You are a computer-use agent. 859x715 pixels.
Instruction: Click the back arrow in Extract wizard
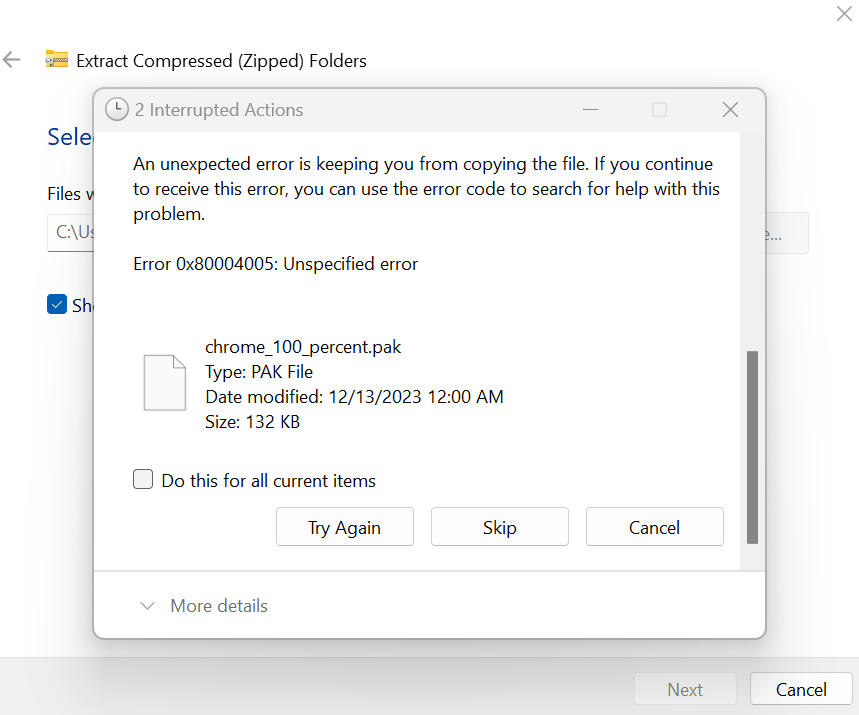click(12, 59)
